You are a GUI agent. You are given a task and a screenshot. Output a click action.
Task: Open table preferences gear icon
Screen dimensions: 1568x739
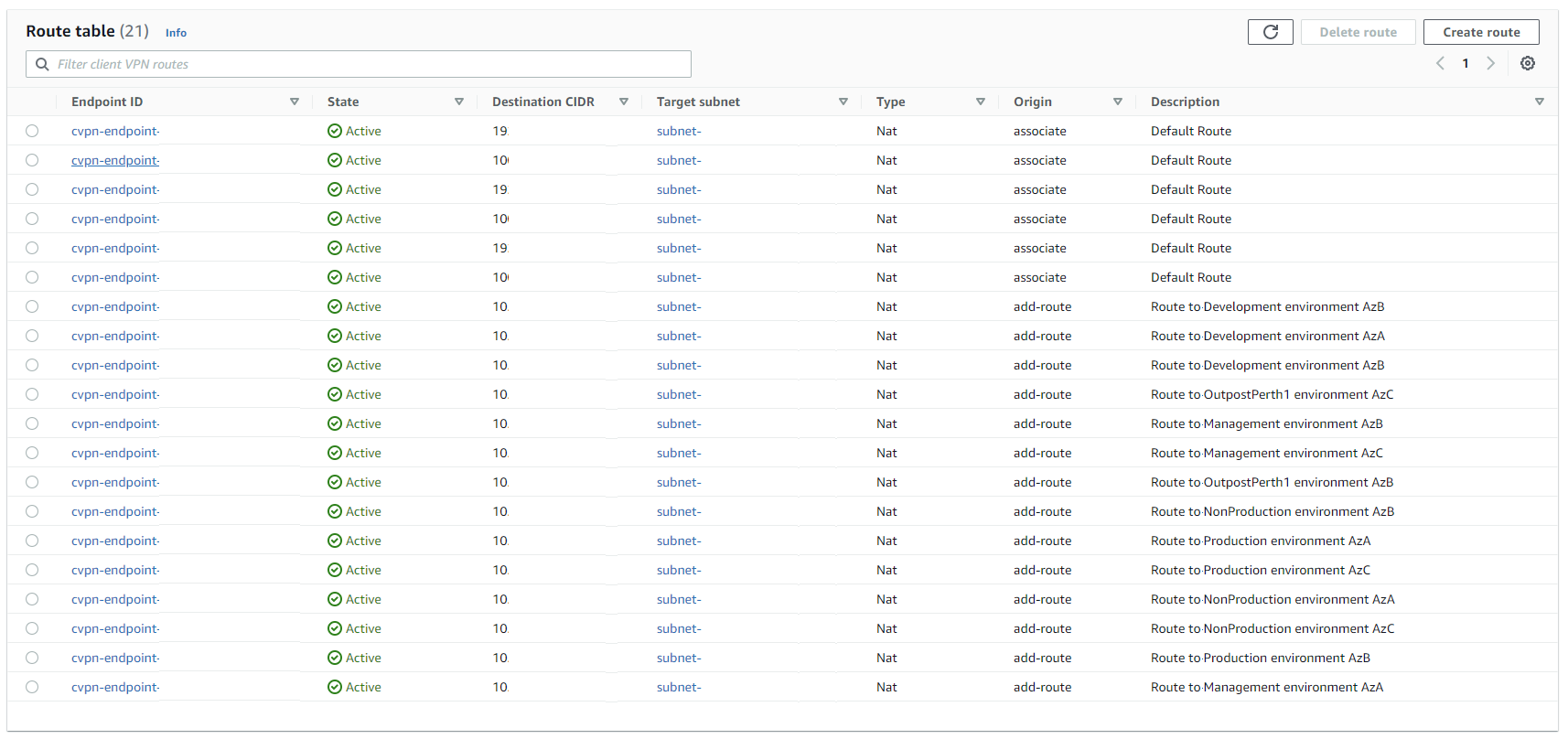(x=1528, y=63)
